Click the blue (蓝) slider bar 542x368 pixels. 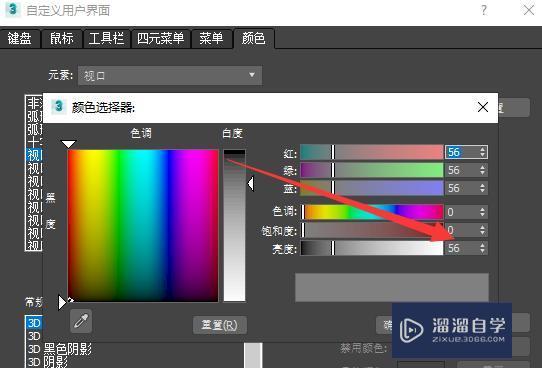(372, 188)
